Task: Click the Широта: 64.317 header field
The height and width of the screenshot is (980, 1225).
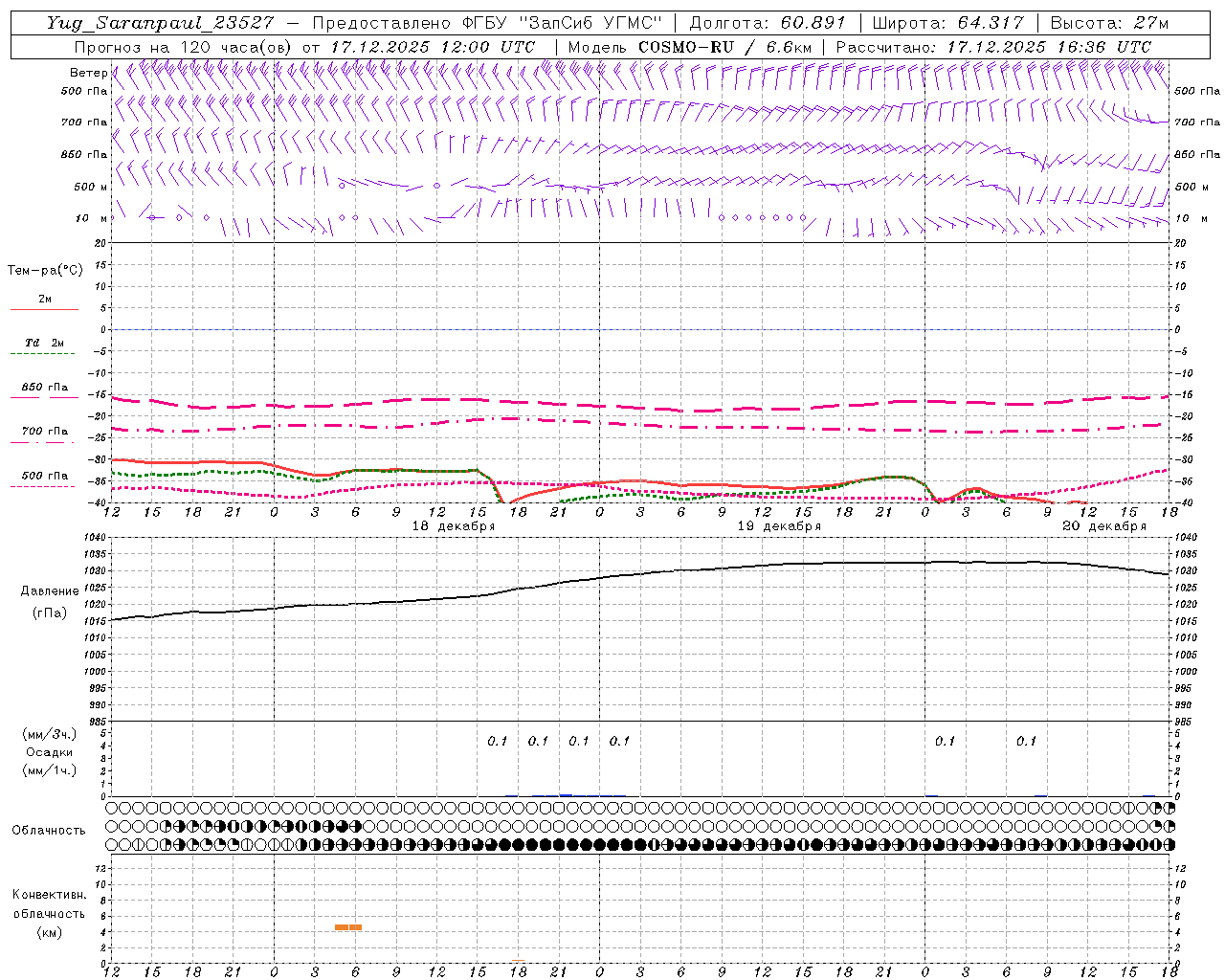Action: [947, 23]
